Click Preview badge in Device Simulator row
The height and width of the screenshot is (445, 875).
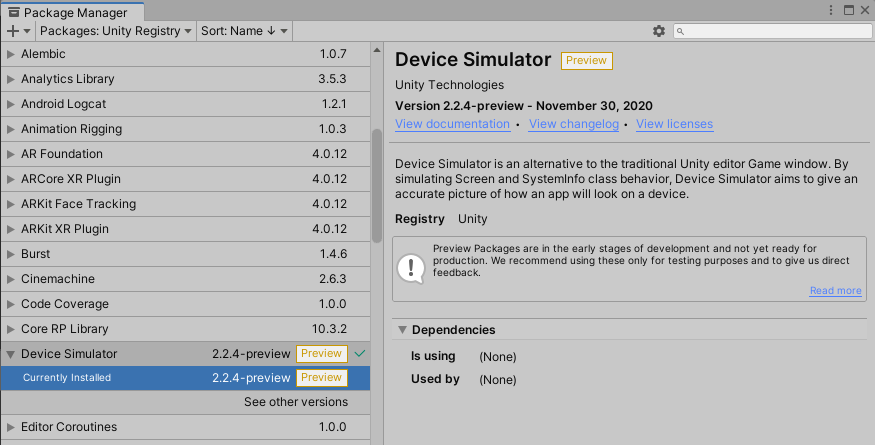(x=321, y=353)
